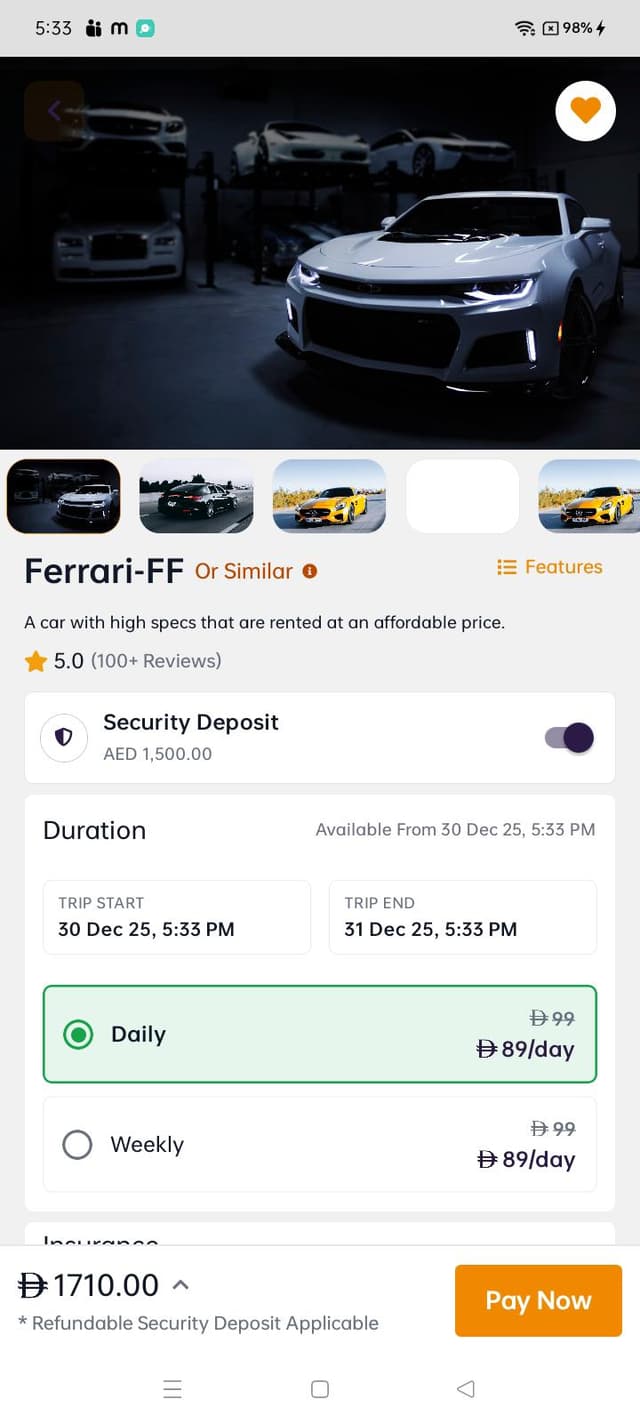Open the Features list icon
640x1422 pixels.
click(508, 566)
